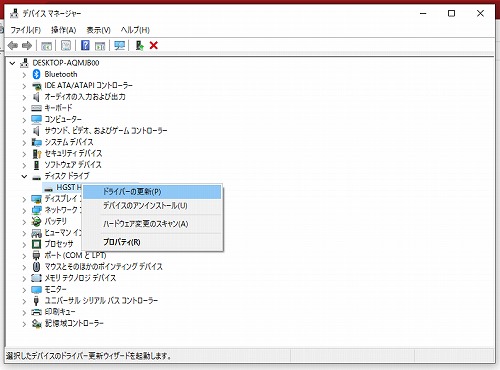Expand the キーボード category
The width and height of the screenshot is (500, 370).
tap(24, 109)
